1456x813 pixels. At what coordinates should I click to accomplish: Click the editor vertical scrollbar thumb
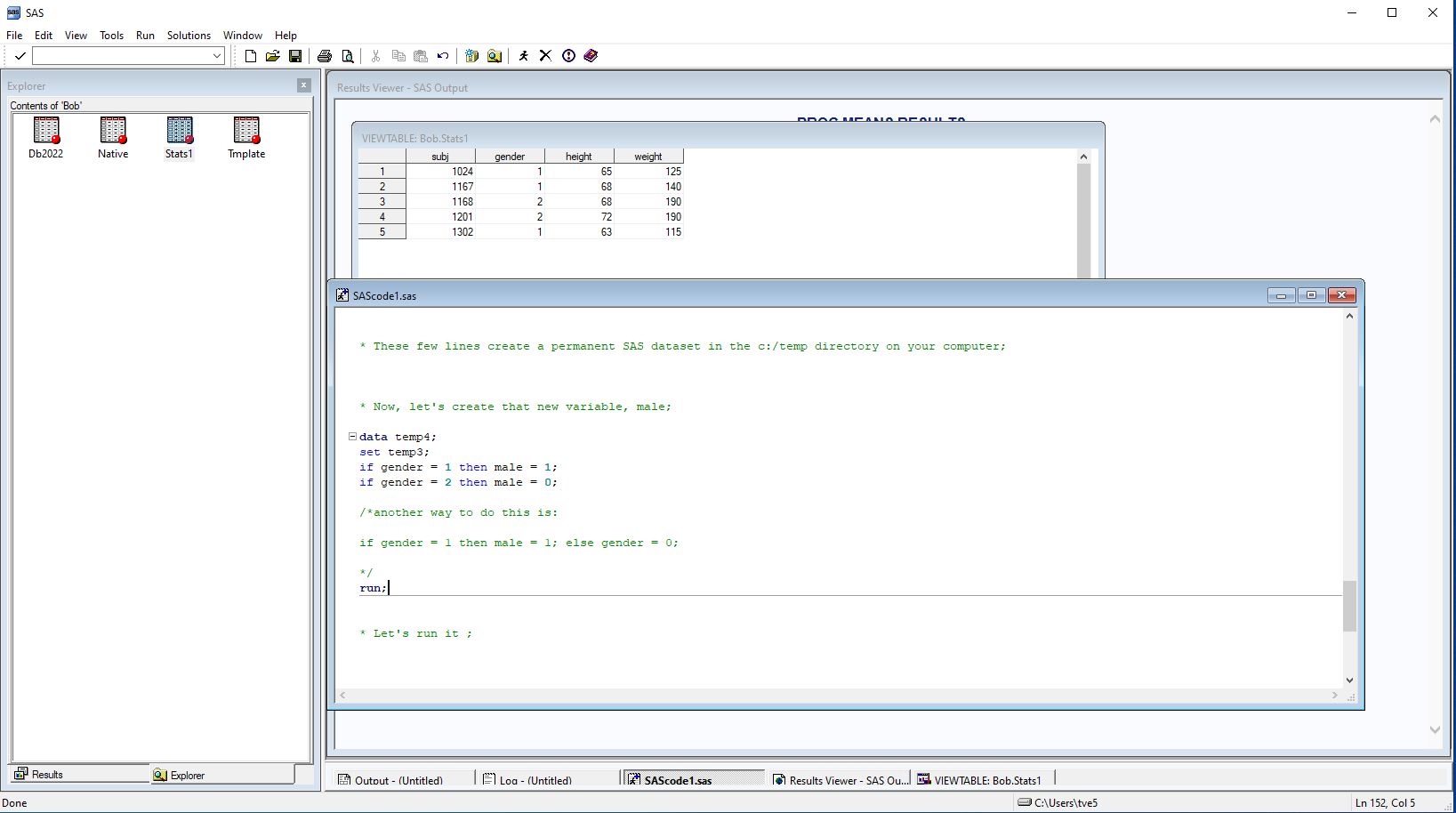[1349, 606]
